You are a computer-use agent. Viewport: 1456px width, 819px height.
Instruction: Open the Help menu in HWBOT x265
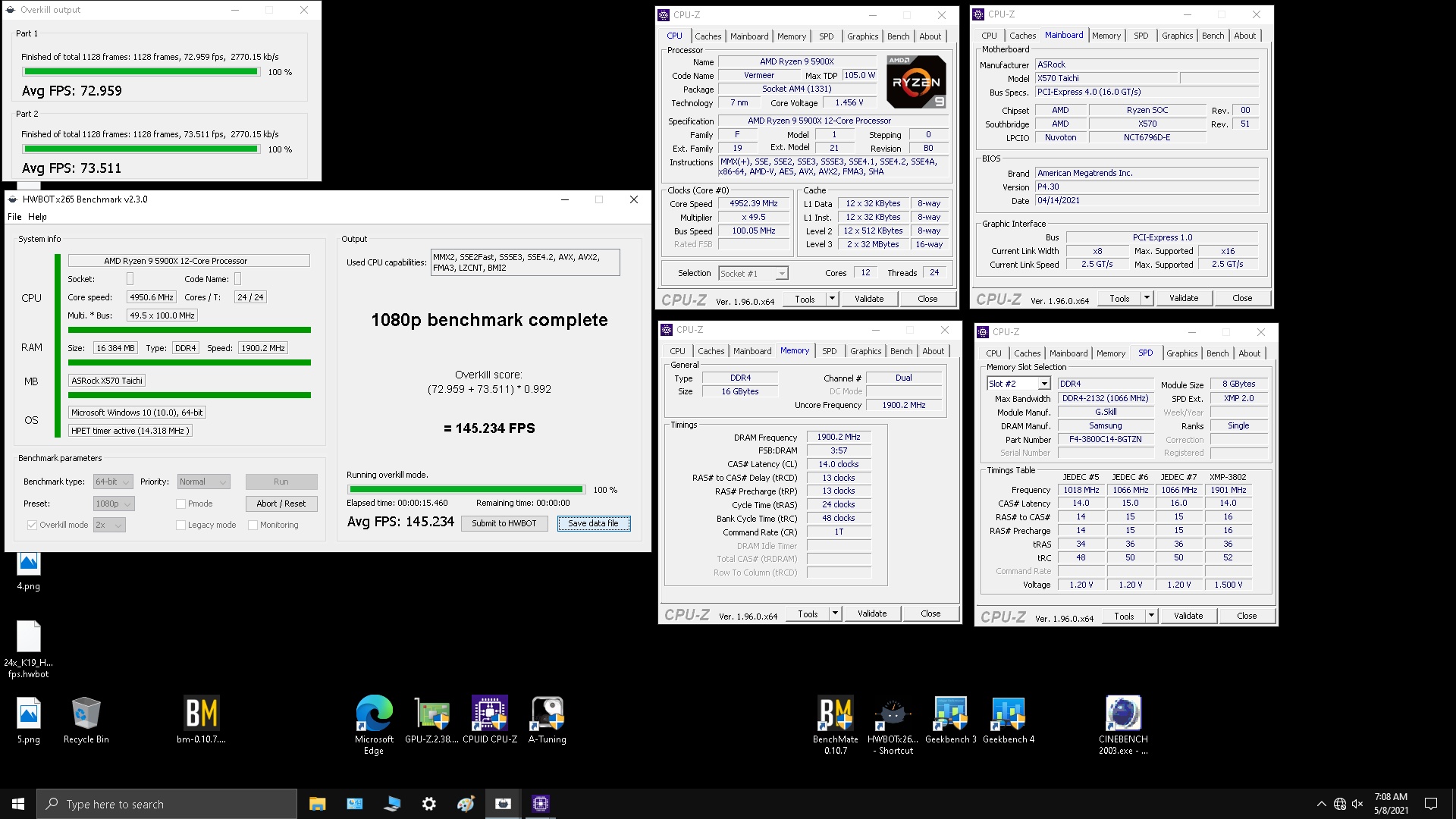(x=37, y=217)
